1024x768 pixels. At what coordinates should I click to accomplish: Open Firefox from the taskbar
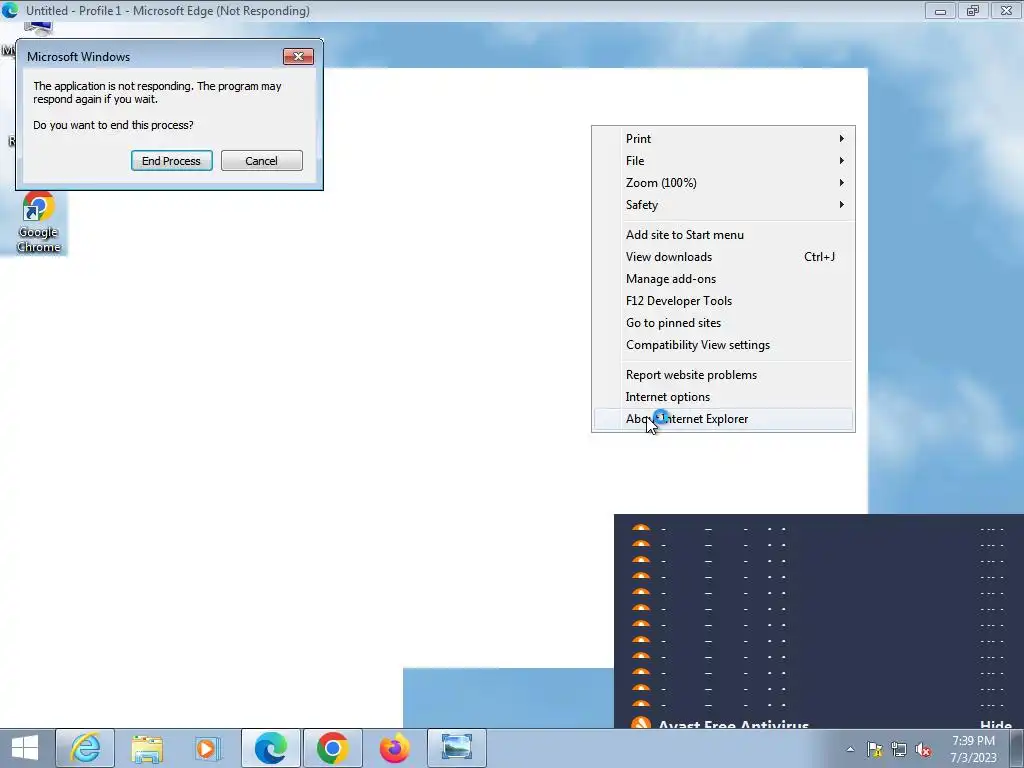tap(394, 748)
